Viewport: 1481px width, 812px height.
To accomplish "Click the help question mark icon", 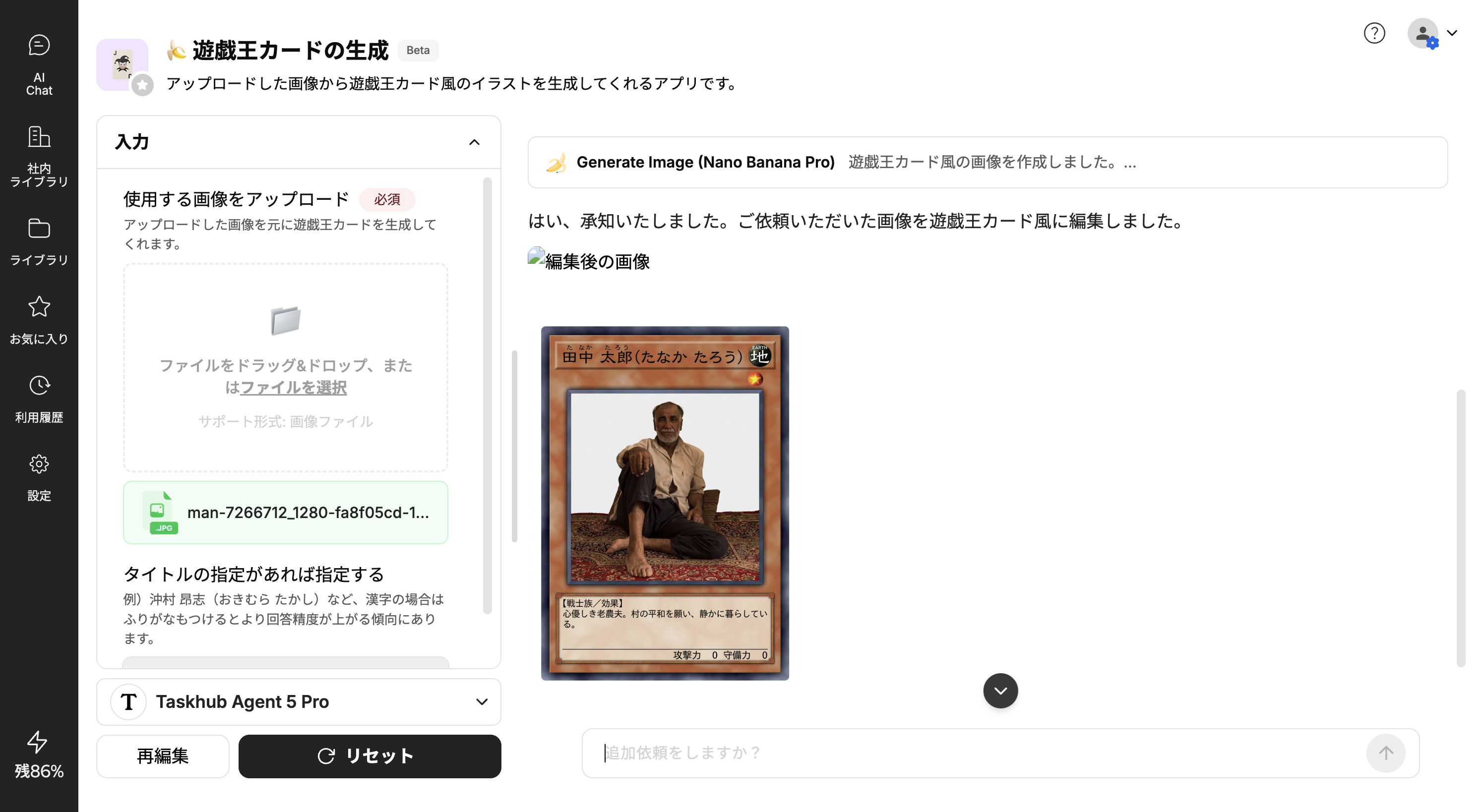I will click(1374, 33).
